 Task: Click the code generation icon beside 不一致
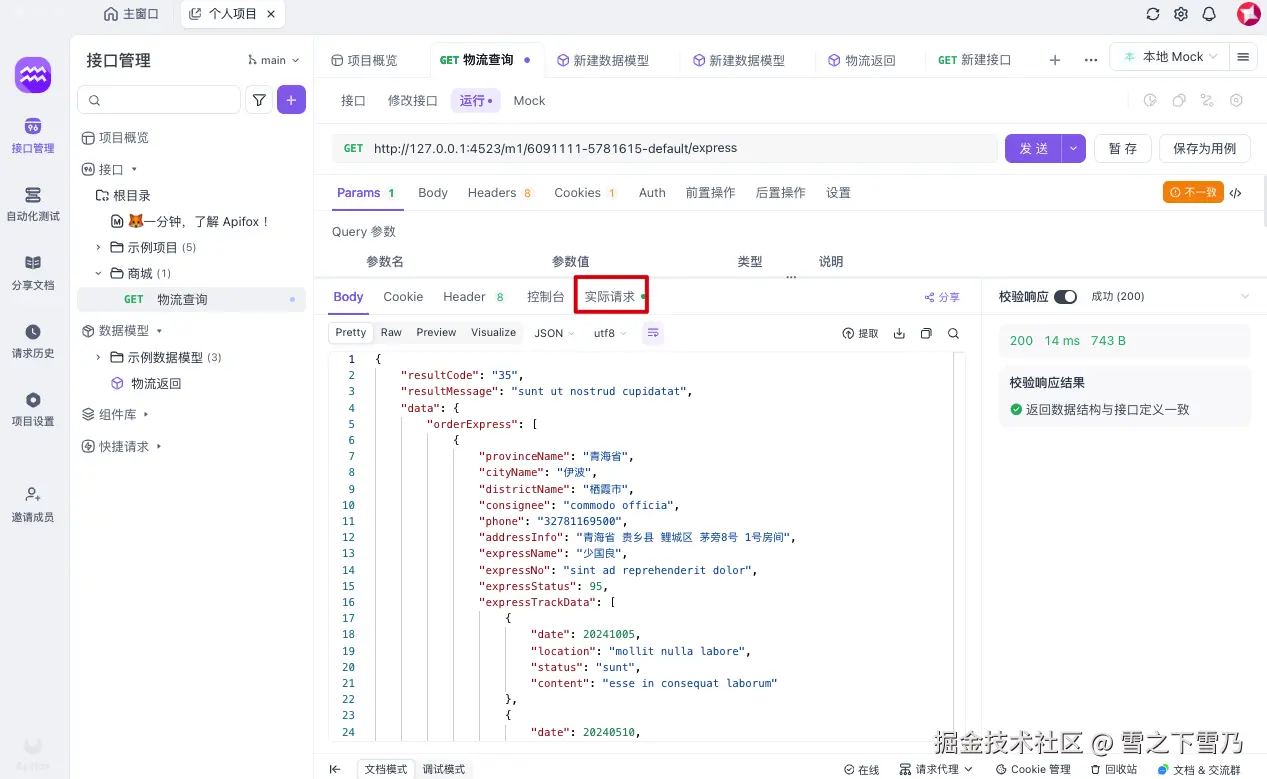click(1236, 193)
